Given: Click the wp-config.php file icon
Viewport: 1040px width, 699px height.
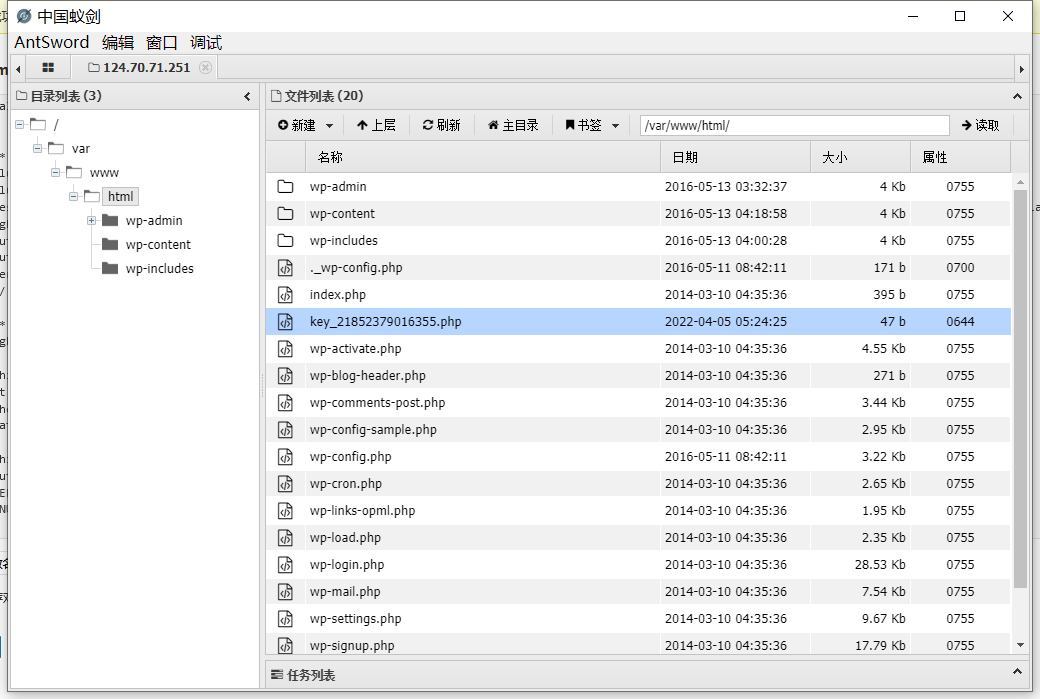Looking at the screenshot, I should (x=285, y=457).
